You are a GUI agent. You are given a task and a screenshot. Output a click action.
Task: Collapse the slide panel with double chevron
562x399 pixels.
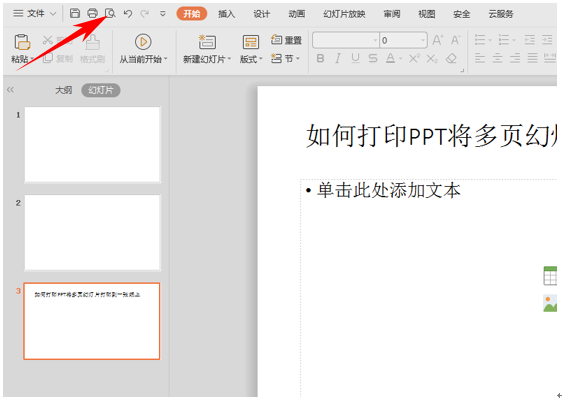[10, 90]
